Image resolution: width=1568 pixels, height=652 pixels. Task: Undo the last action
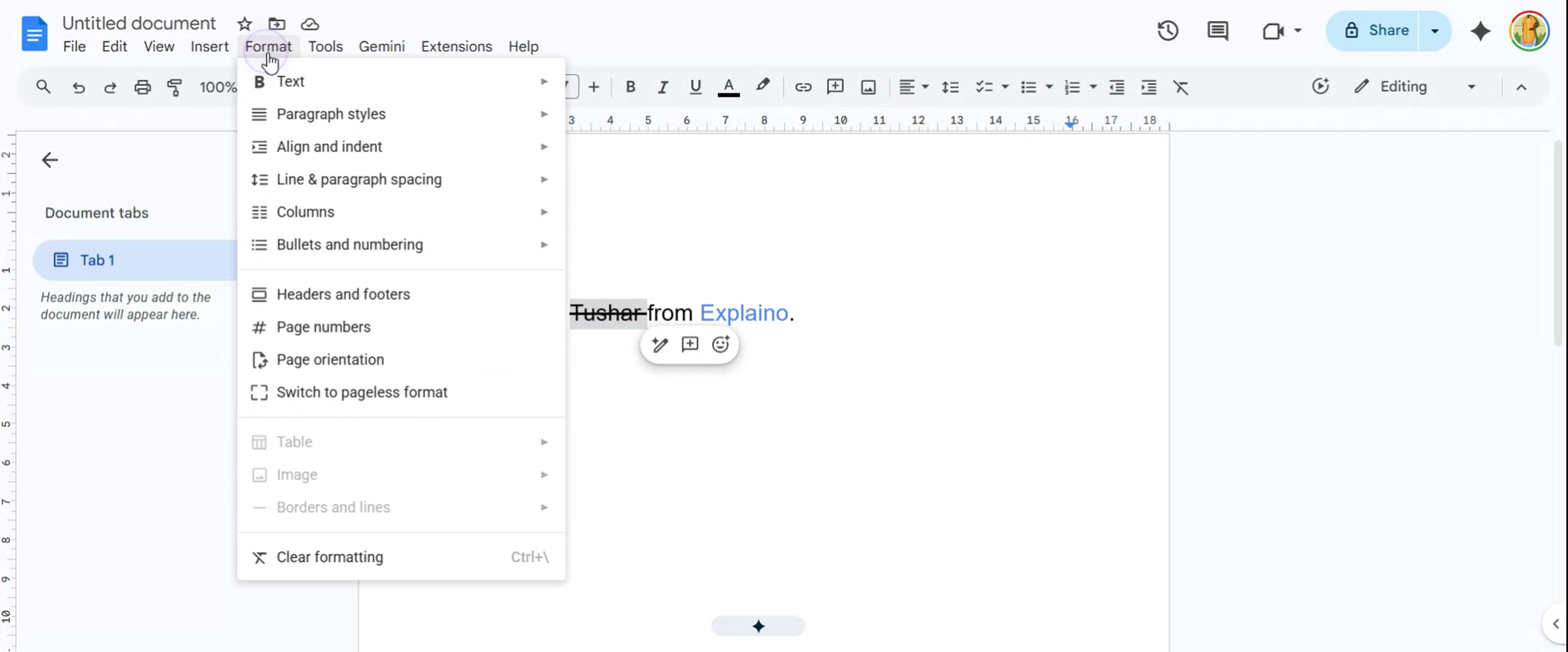click(x=78, y=87)
